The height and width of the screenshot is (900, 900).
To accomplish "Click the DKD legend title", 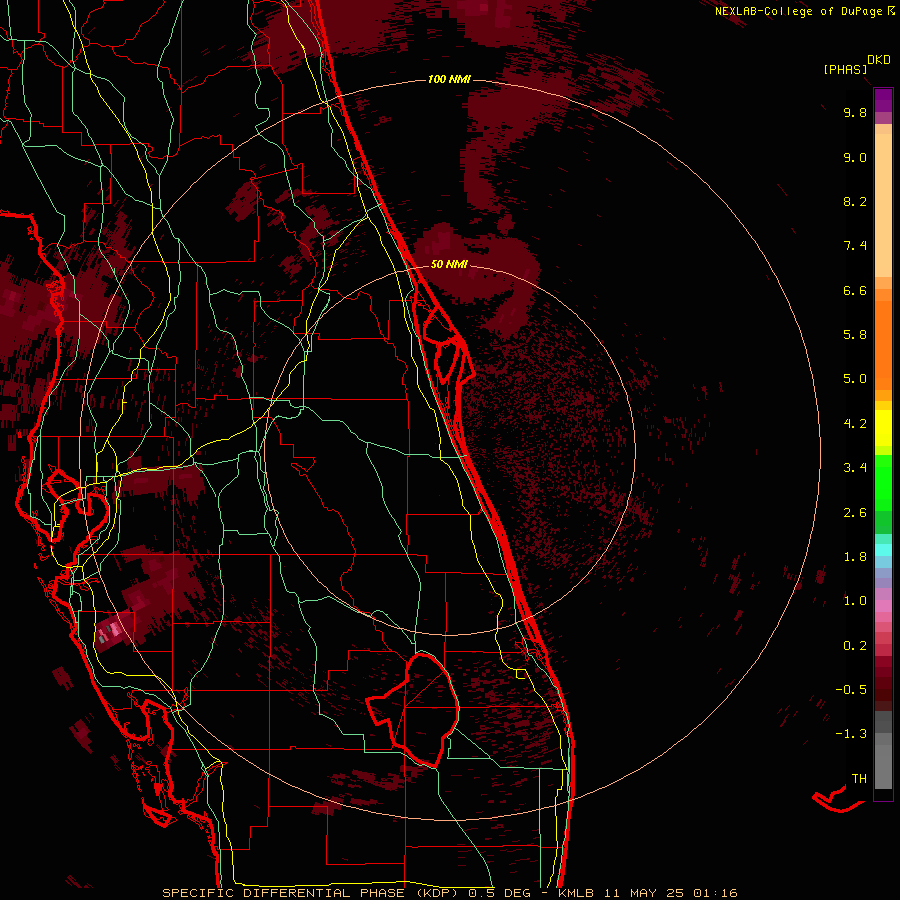I will pyautogui.click(x=879, y=60).
